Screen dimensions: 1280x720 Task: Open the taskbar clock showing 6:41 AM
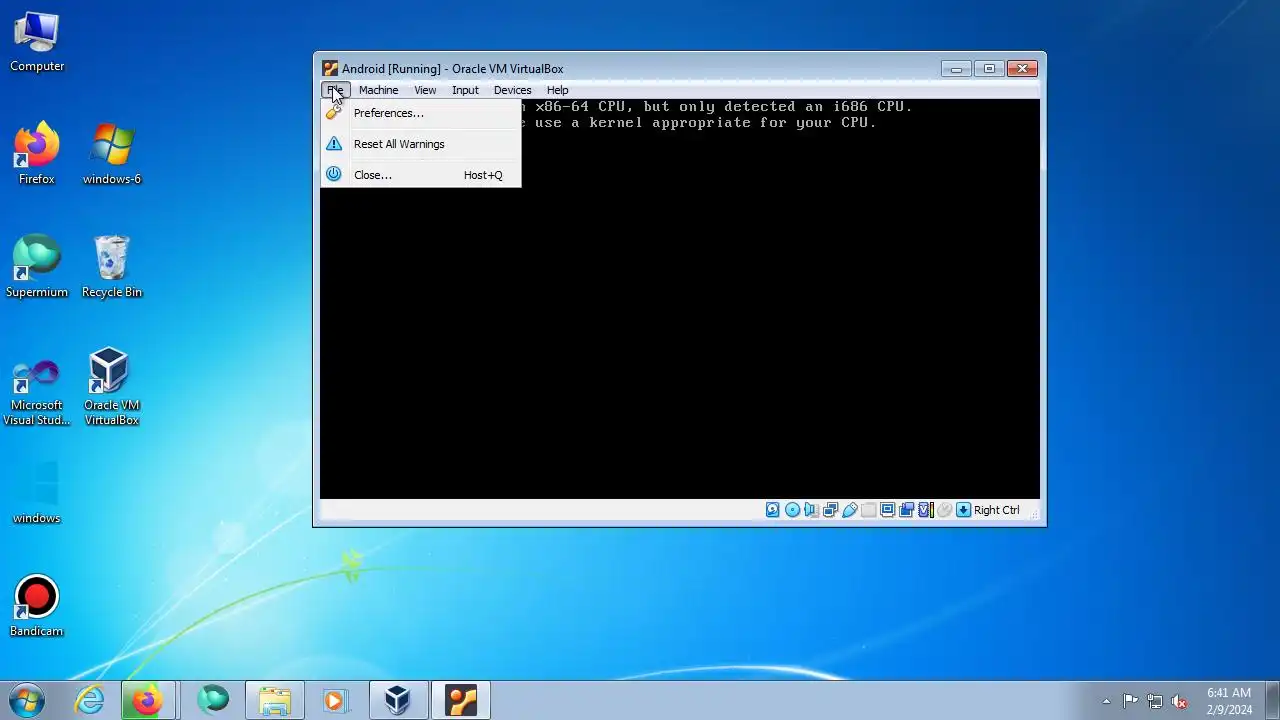[x=1229, y=701]
